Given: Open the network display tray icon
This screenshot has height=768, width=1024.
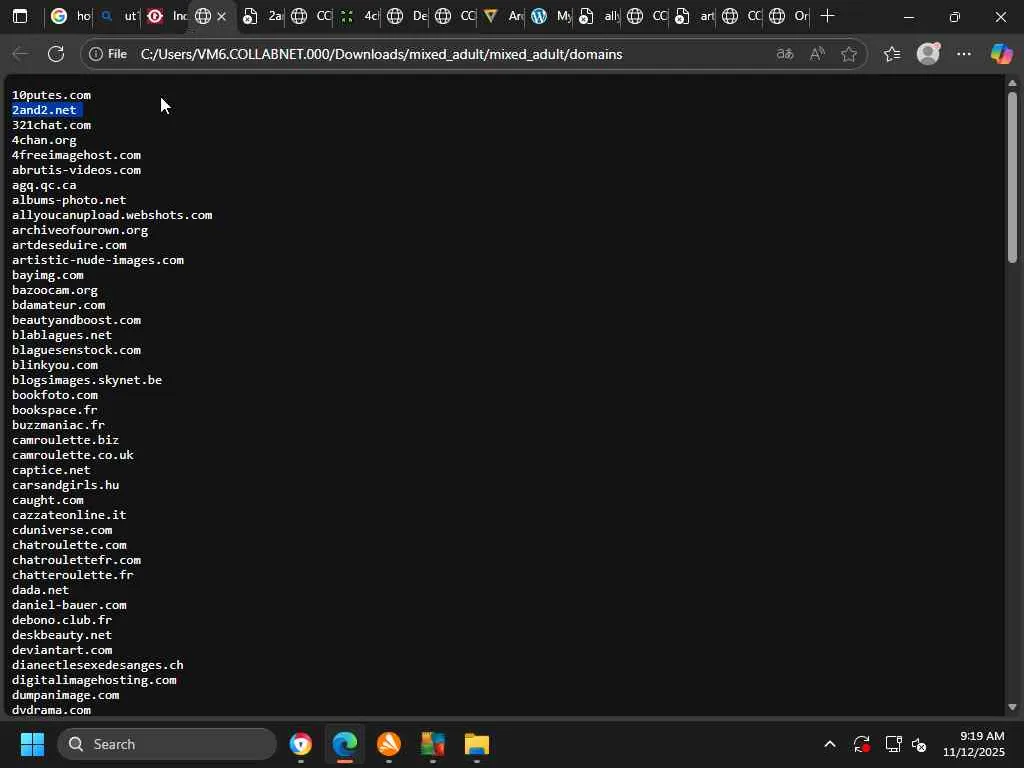Looking at the screenshot, I should tap(893, 744).
